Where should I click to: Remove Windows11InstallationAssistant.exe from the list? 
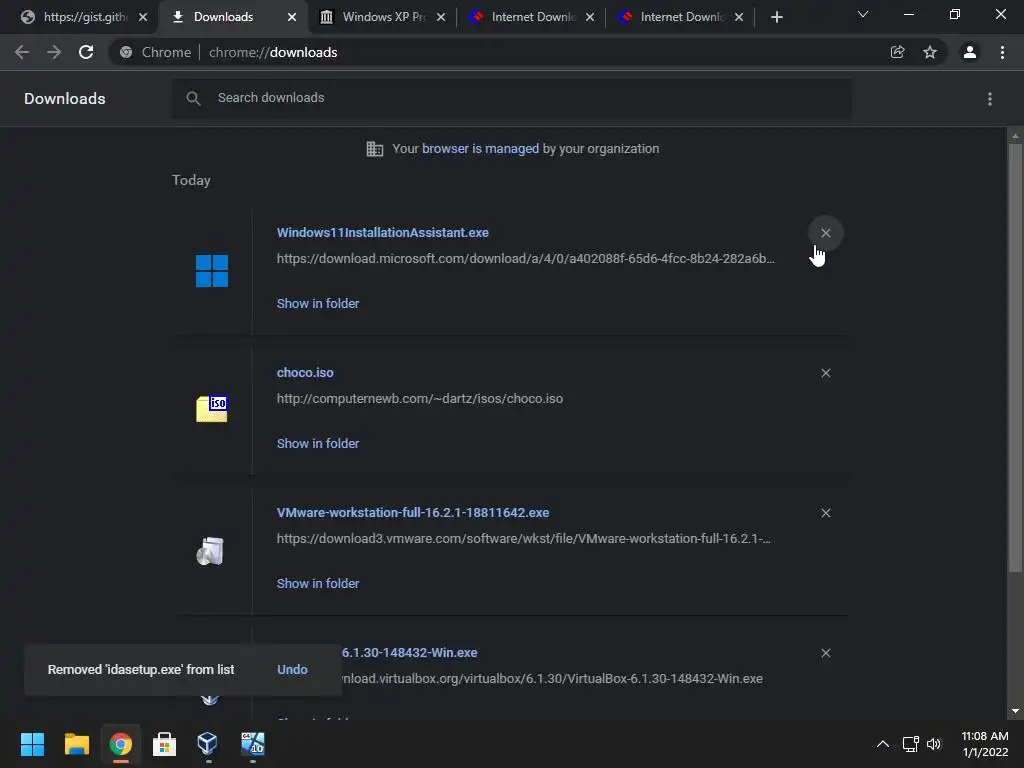[825, 233]
